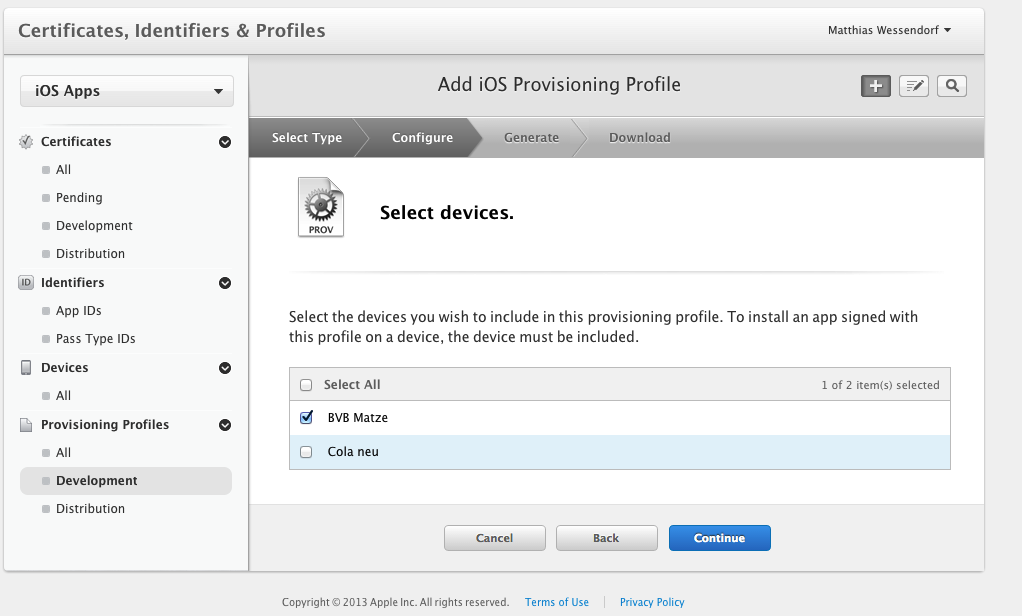Click the magnifier search icon

click(x=952, y=86)
